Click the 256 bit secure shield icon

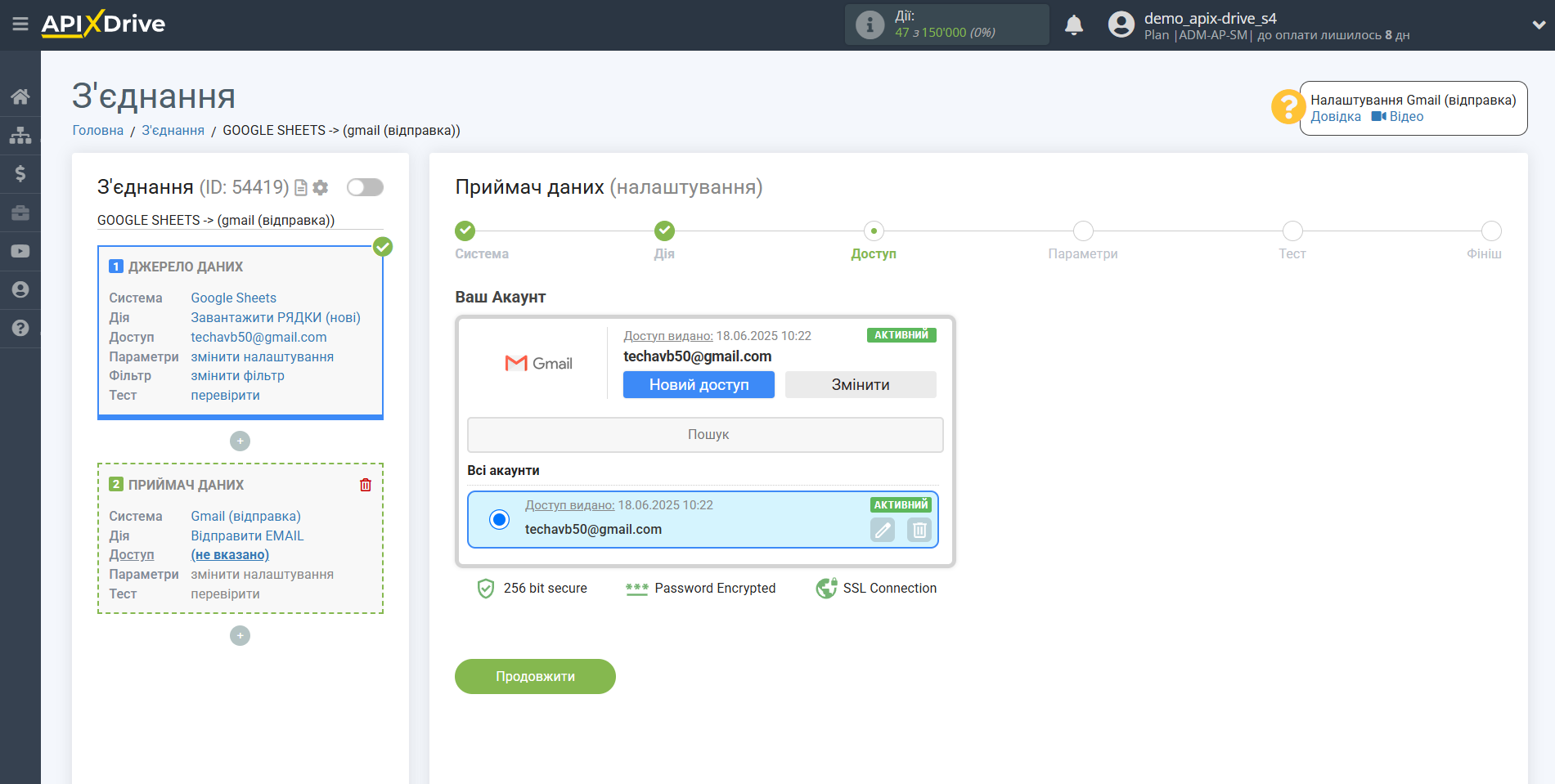[486, 589]
